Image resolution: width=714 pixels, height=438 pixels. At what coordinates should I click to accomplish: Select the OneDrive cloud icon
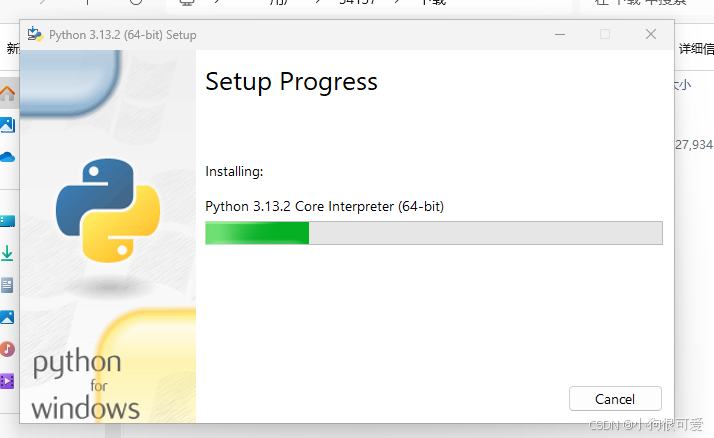[x=8, y=157]
